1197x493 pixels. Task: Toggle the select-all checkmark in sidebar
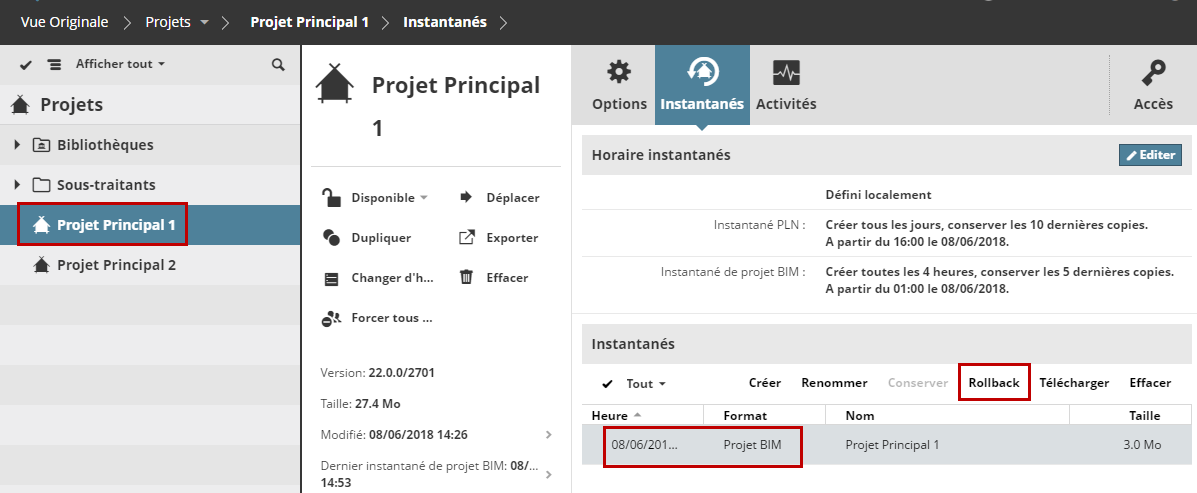(x=26, y=64)
